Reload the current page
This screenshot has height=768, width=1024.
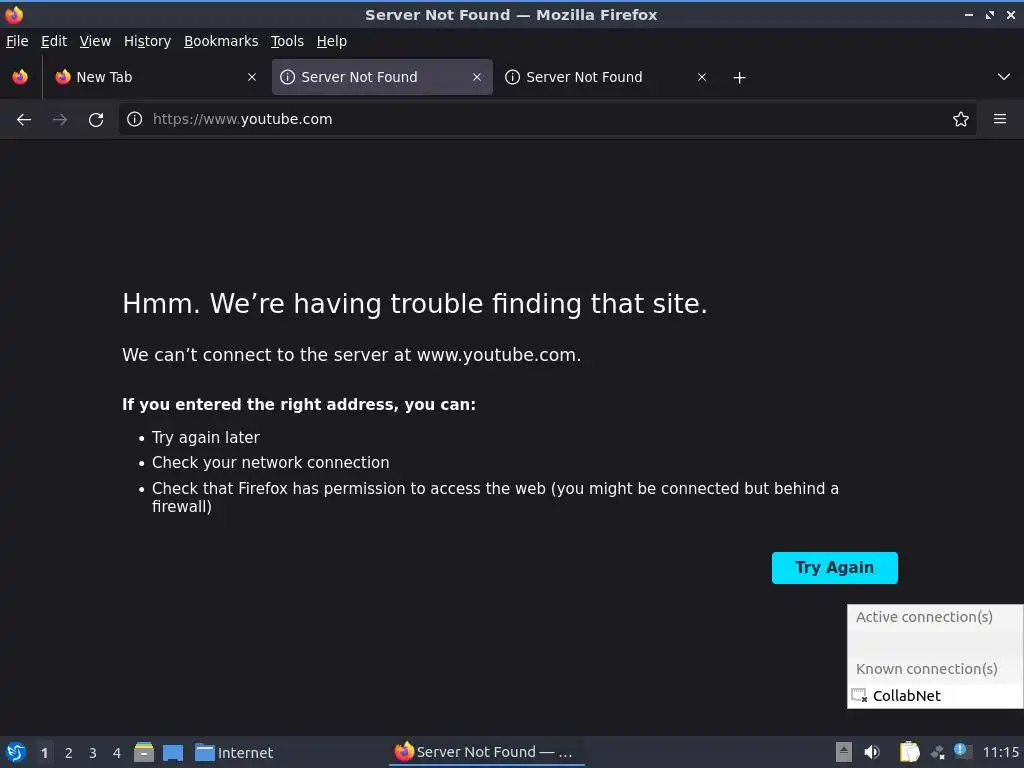96,120
